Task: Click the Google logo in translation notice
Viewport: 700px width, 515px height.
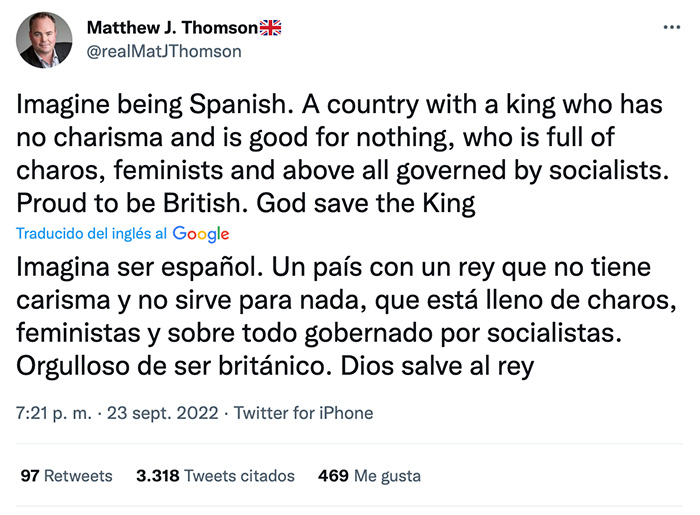Action: [x=201, y=234]
